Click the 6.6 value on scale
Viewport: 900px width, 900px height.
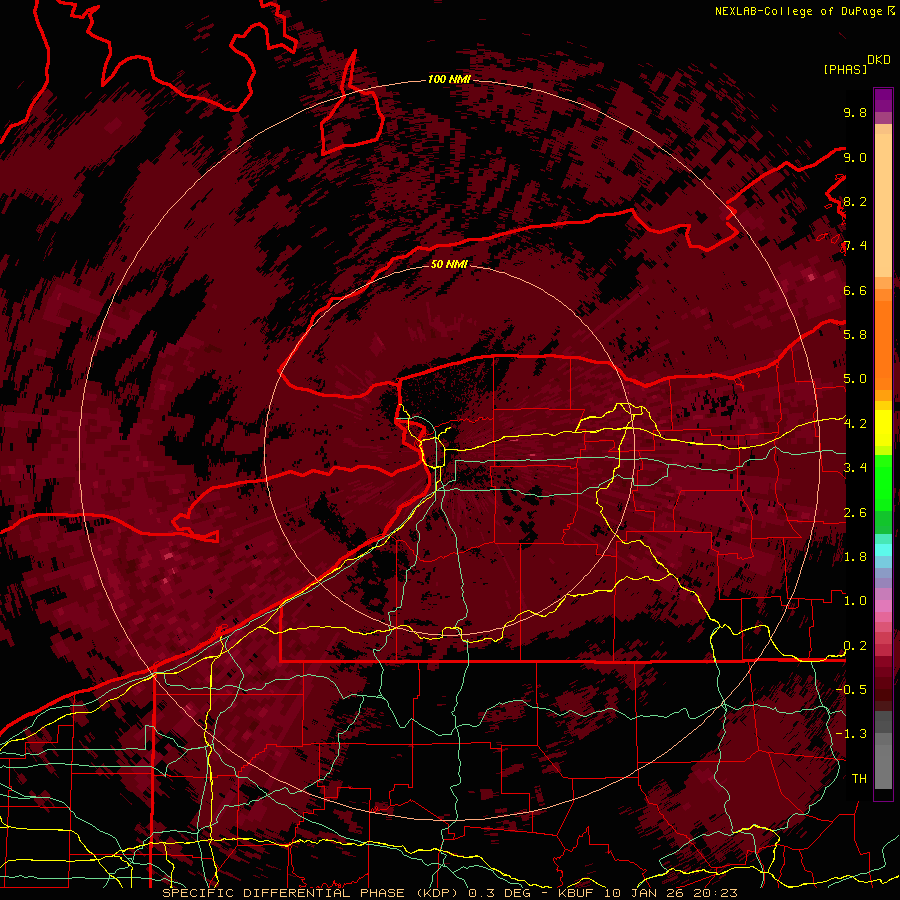[x=855, y=290]
